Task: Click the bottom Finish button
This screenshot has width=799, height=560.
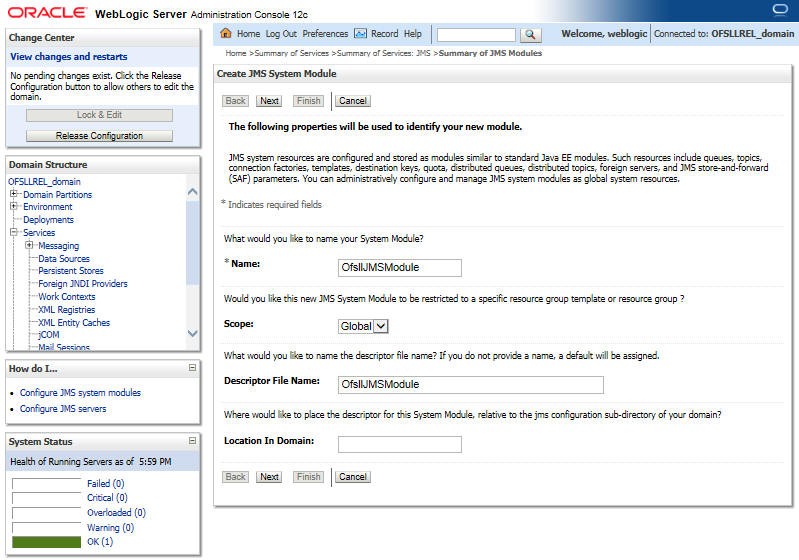Action: 308,477
